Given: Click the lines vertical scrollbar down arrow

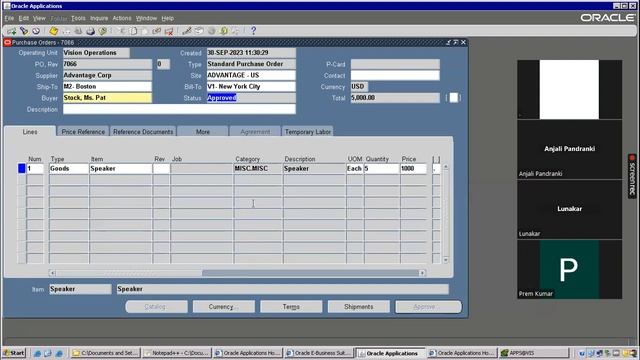Looking at the screenshot, I should click(x=446, y=260).
